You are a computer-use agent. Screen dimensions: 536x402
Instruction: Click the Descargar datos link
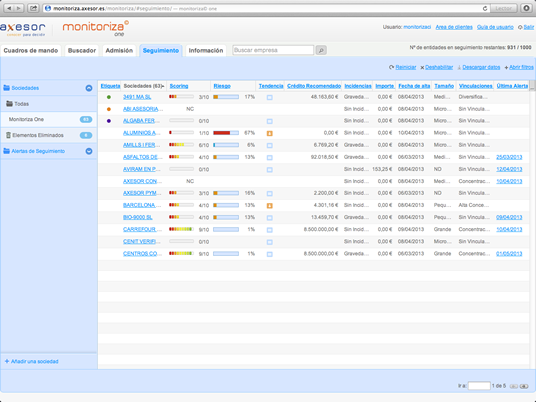(481, 67)
